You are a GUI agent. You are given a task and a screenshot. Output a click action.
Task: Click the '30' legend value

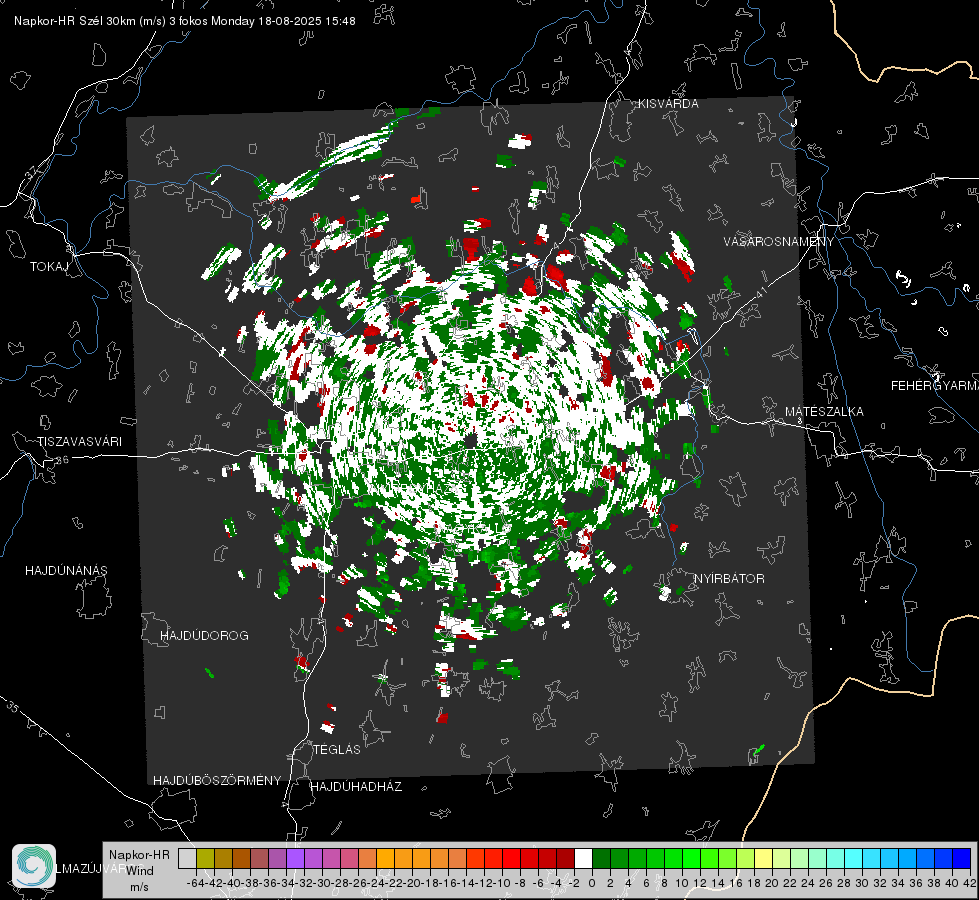pos(862,883)
